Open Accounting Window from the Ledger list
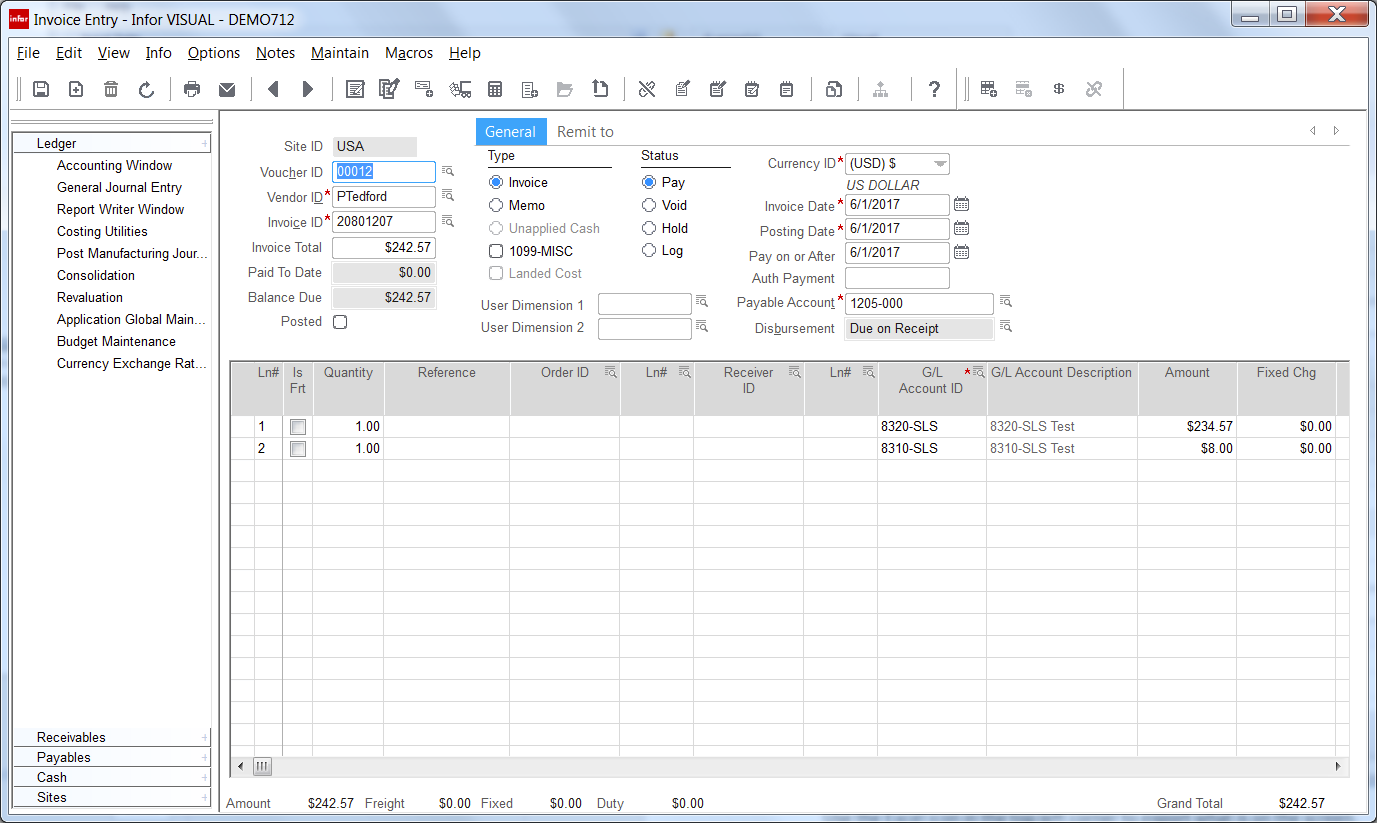This screenshot has width=1377, height=823. [114, 166]
